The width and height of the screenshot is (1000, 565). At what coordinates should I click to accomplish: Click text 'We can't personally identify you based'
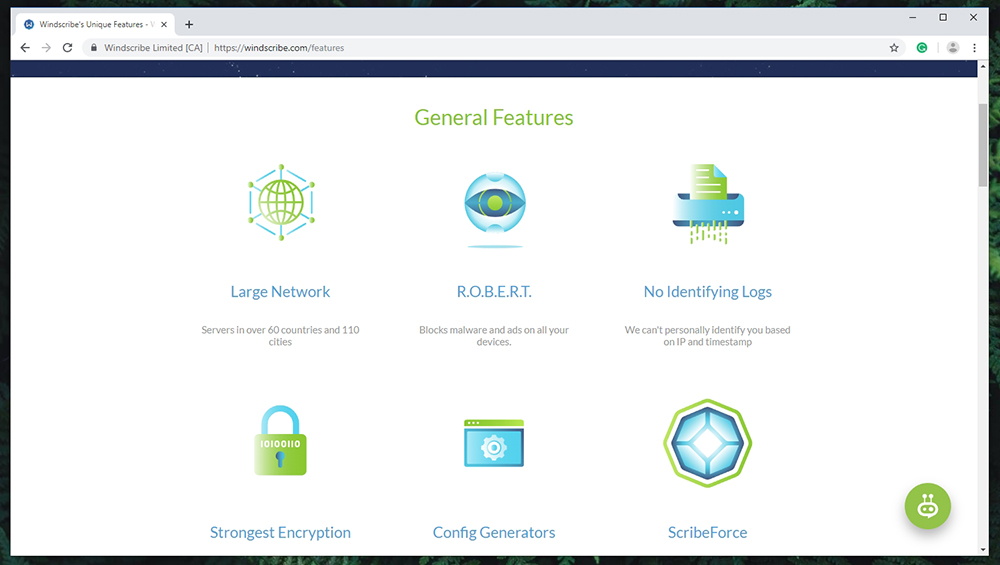coord(707,330)
